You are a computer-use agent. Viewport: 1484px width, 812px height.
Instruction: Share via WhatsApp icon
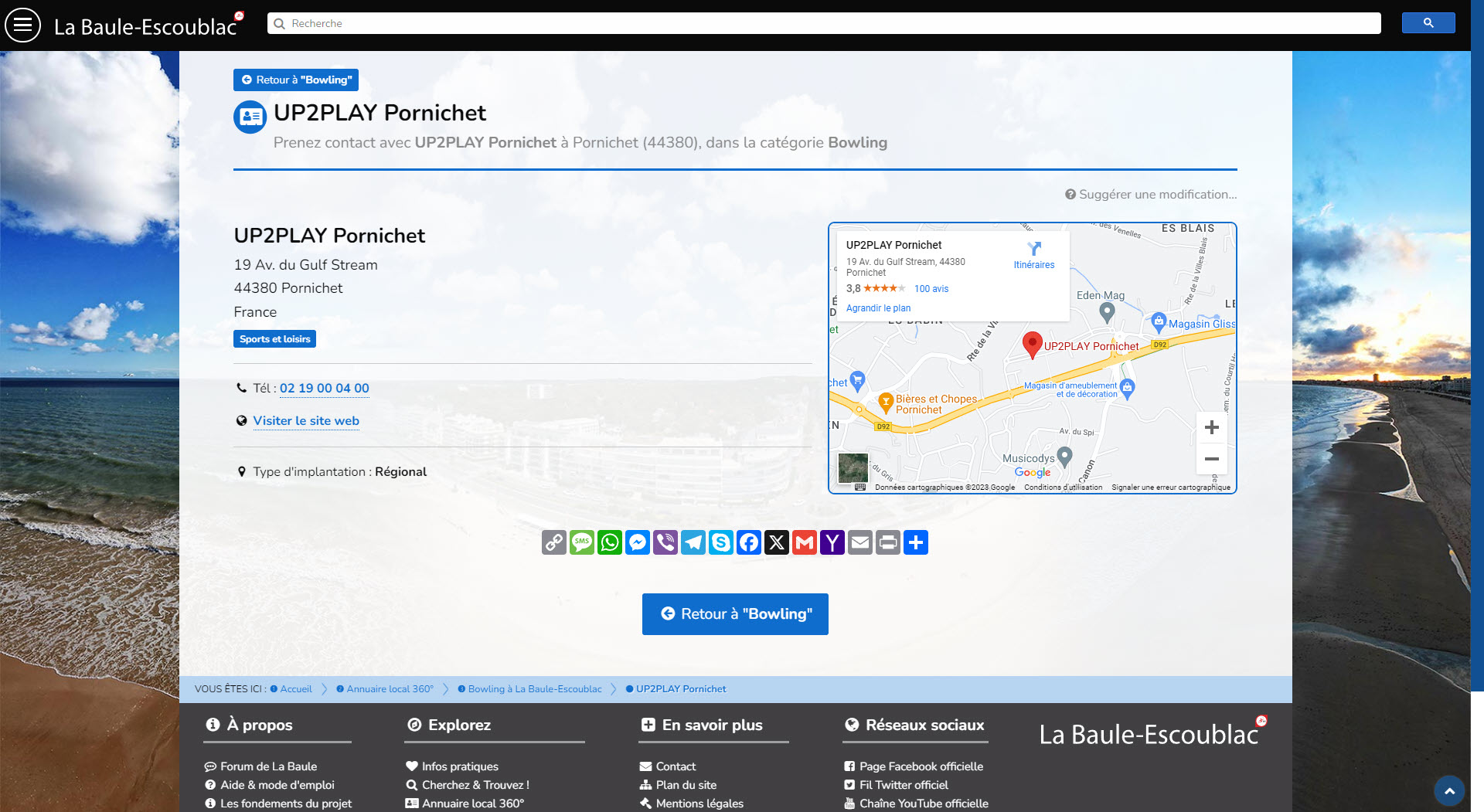[610, 542]
